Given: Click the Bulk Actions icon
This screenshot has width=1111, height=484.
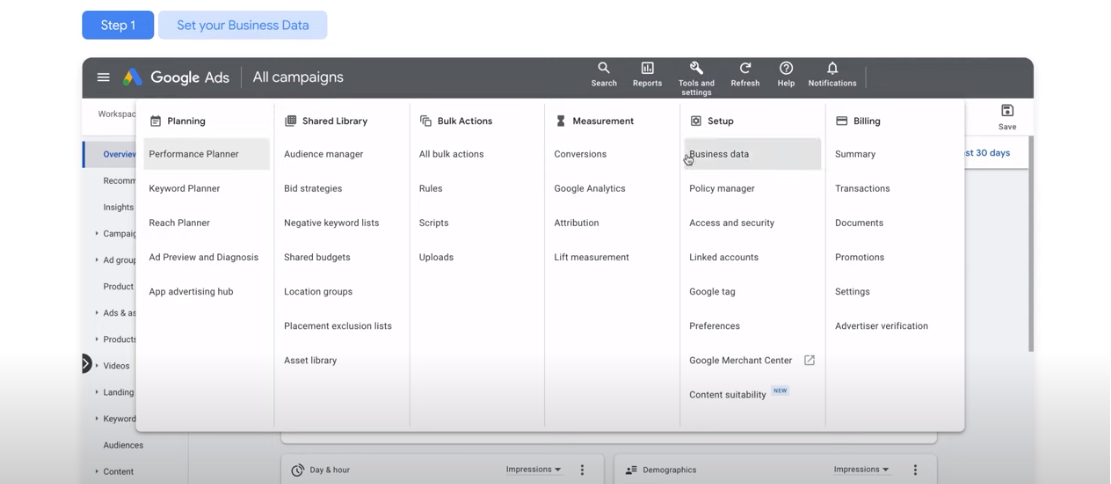Looking at the screenshot, I should click(426, 121).
